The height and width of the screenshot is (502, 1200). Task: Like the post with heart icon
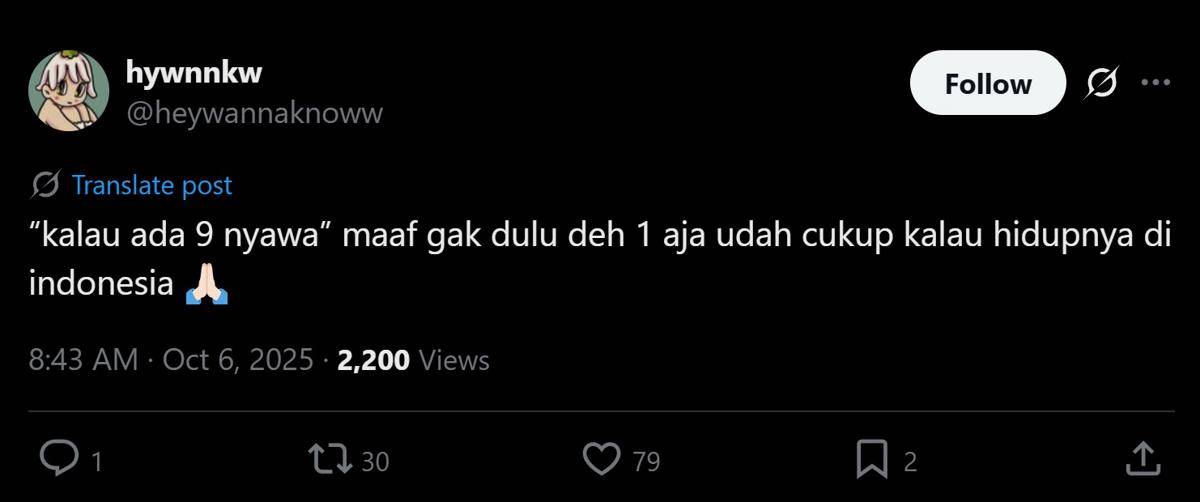pyautogui.click(x=601, y=459)
